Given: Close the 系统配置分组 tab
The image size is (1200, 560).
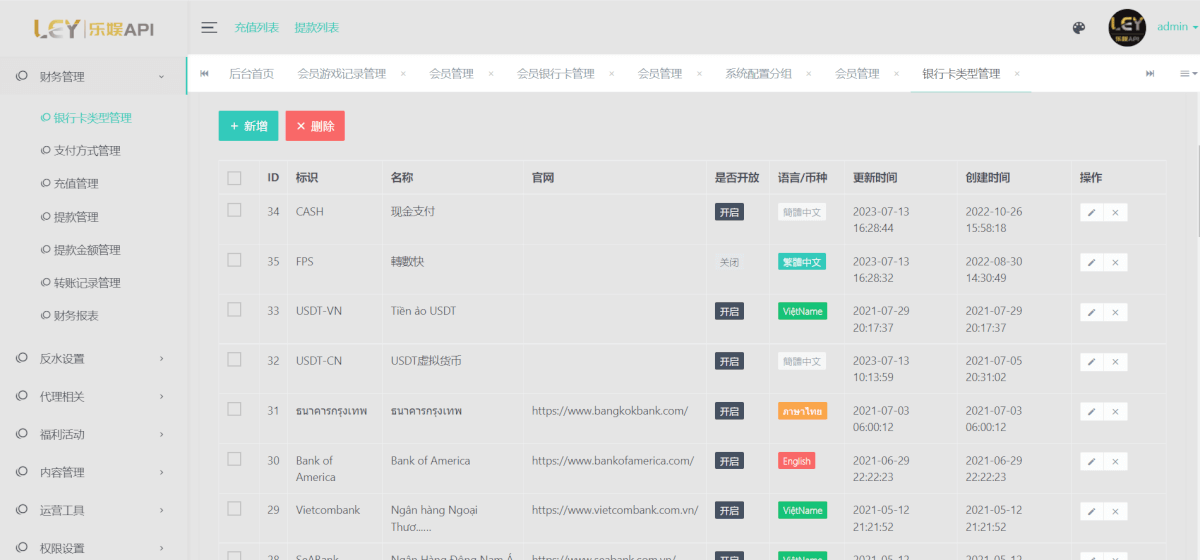Looking at the screenshot, I should (808, 74).
